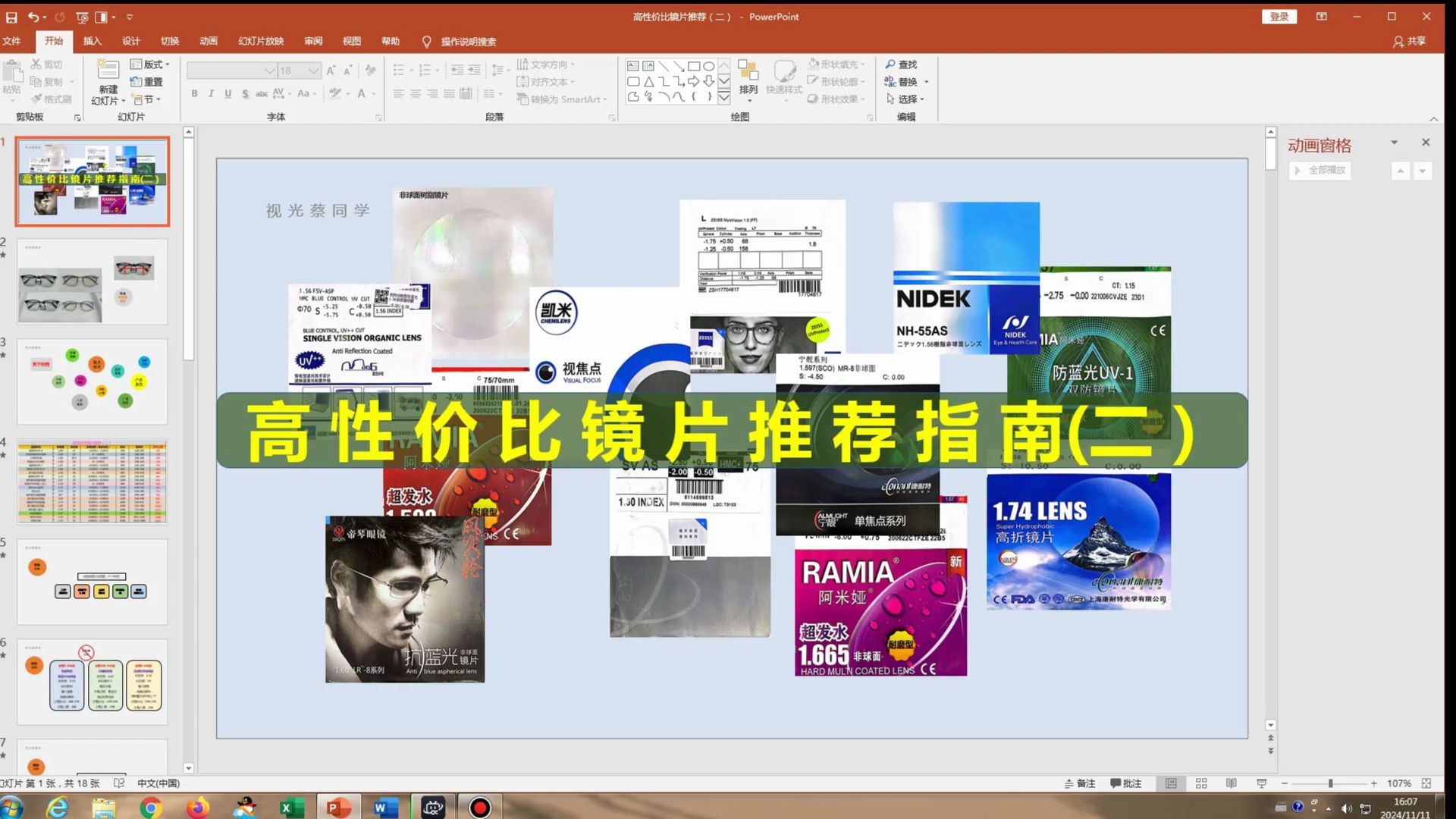Toggle Italic formatting button in ribbon

point(211,94)
